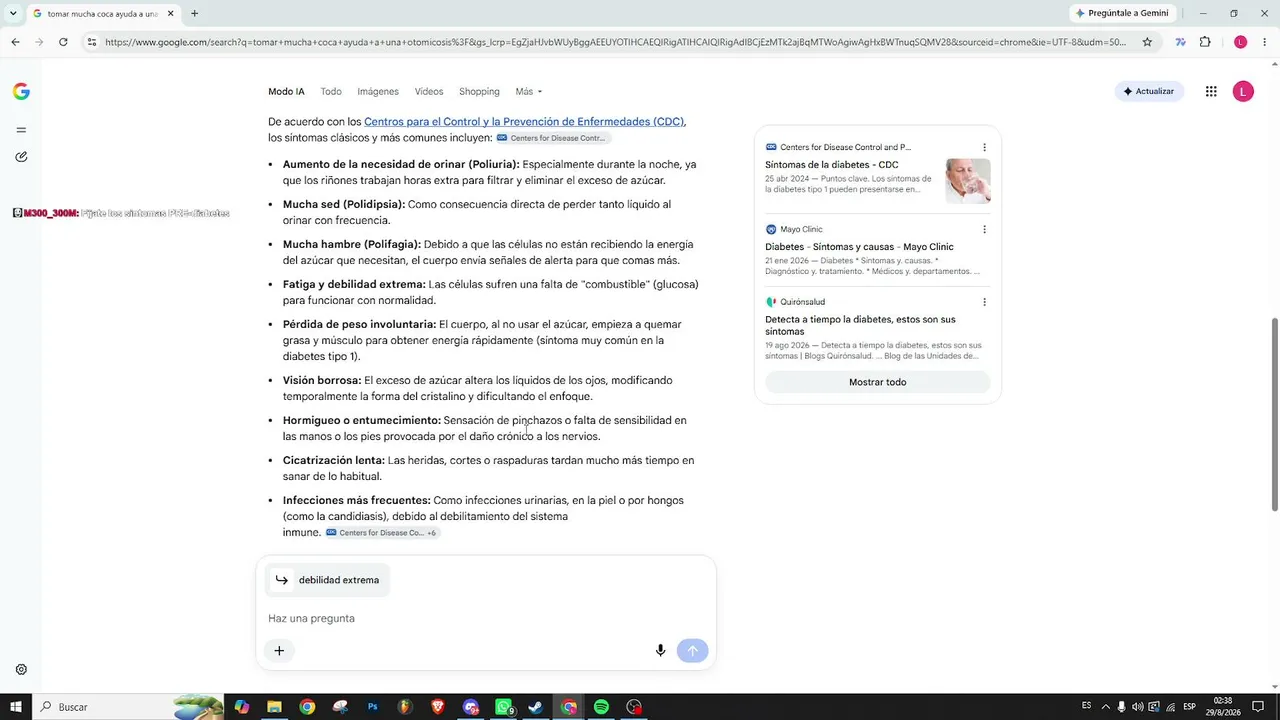Open Detecta a tiempo la diabetes article
This screenshot has height=720, width=1280.
[860, 325]
